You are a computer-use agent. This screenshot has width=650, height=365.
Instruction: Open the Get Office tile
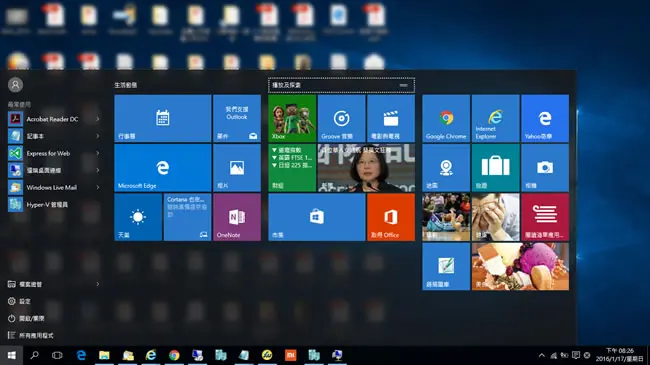pyautogui.click(x=390, y=217)
